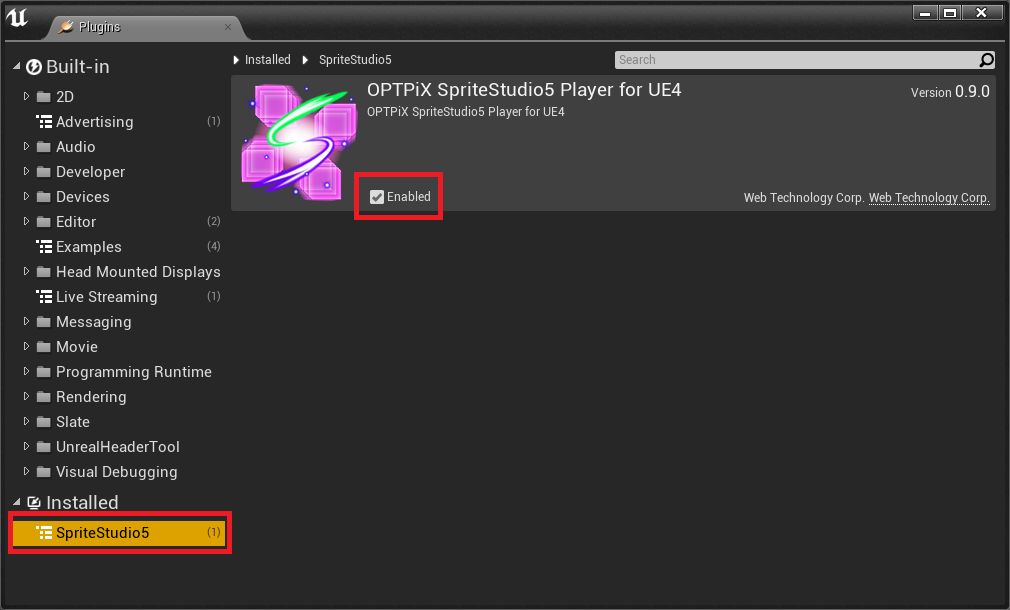
Task: Click the Installed breadcrumb
Action: 267,60
